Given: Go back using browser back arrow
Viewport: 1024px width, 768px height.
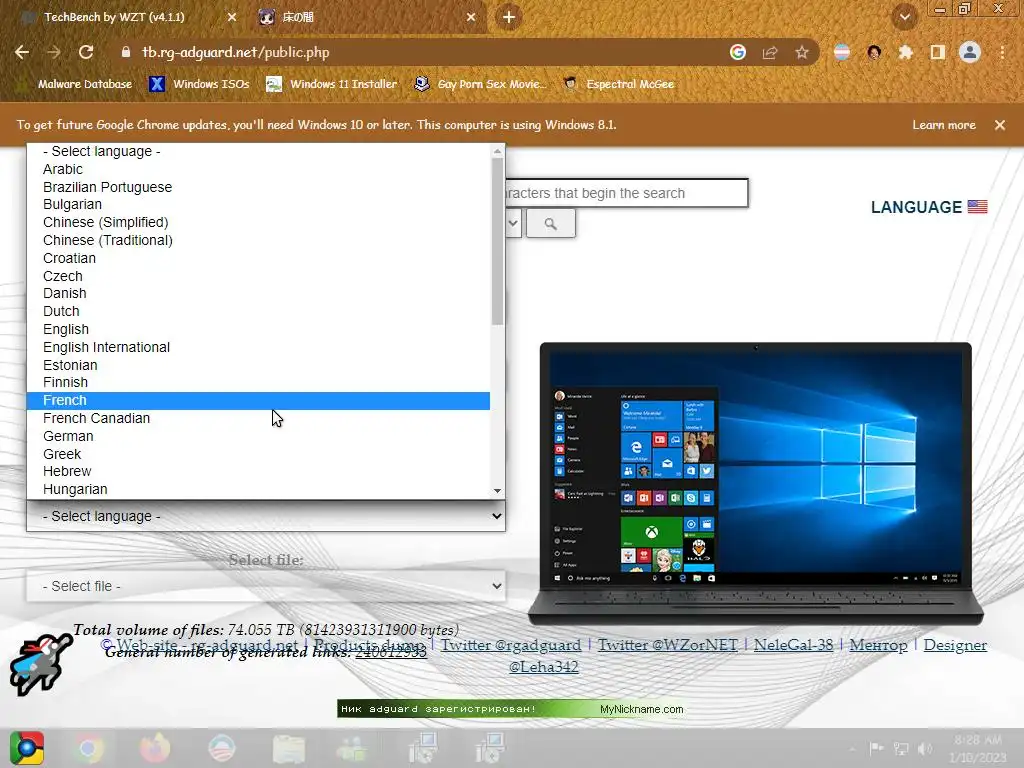Looking at the screenshot, I should click(x=22, y=52).
